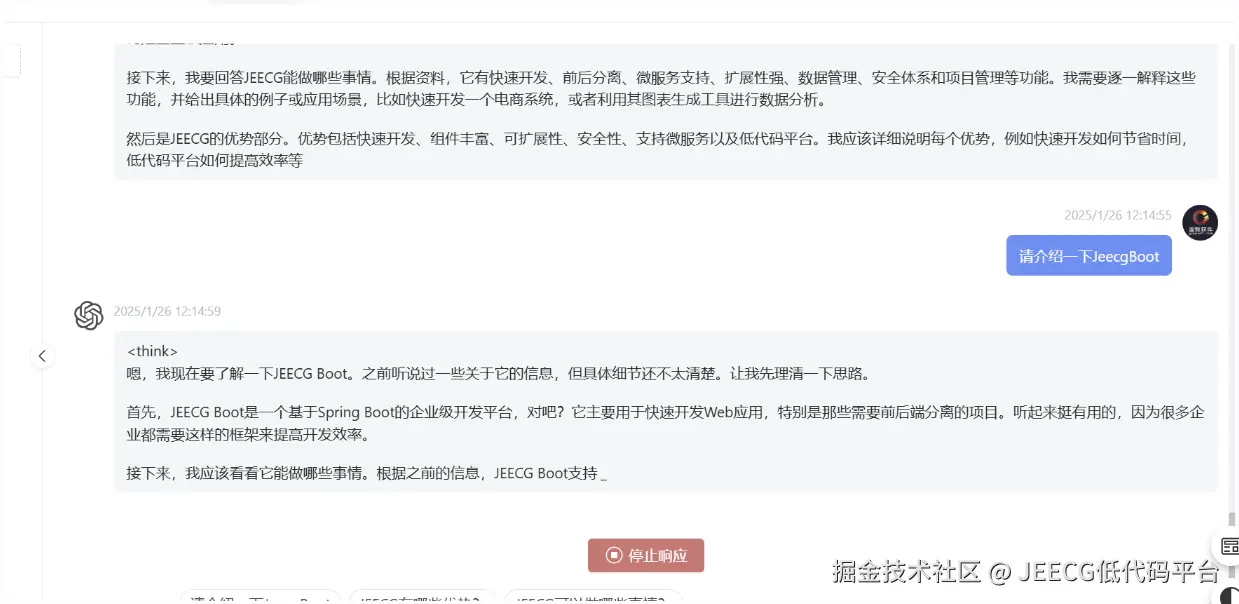Click the streaming reply ending with JEECG Boot支持
Screen dimensions: 1239x604
point(665,411)
